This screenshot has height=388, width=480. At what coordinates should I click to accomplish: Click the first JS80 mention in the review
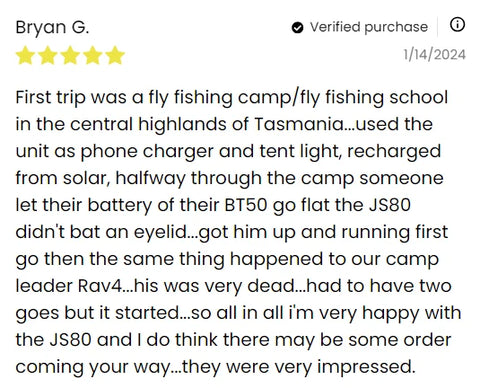[x=390, y=205]
